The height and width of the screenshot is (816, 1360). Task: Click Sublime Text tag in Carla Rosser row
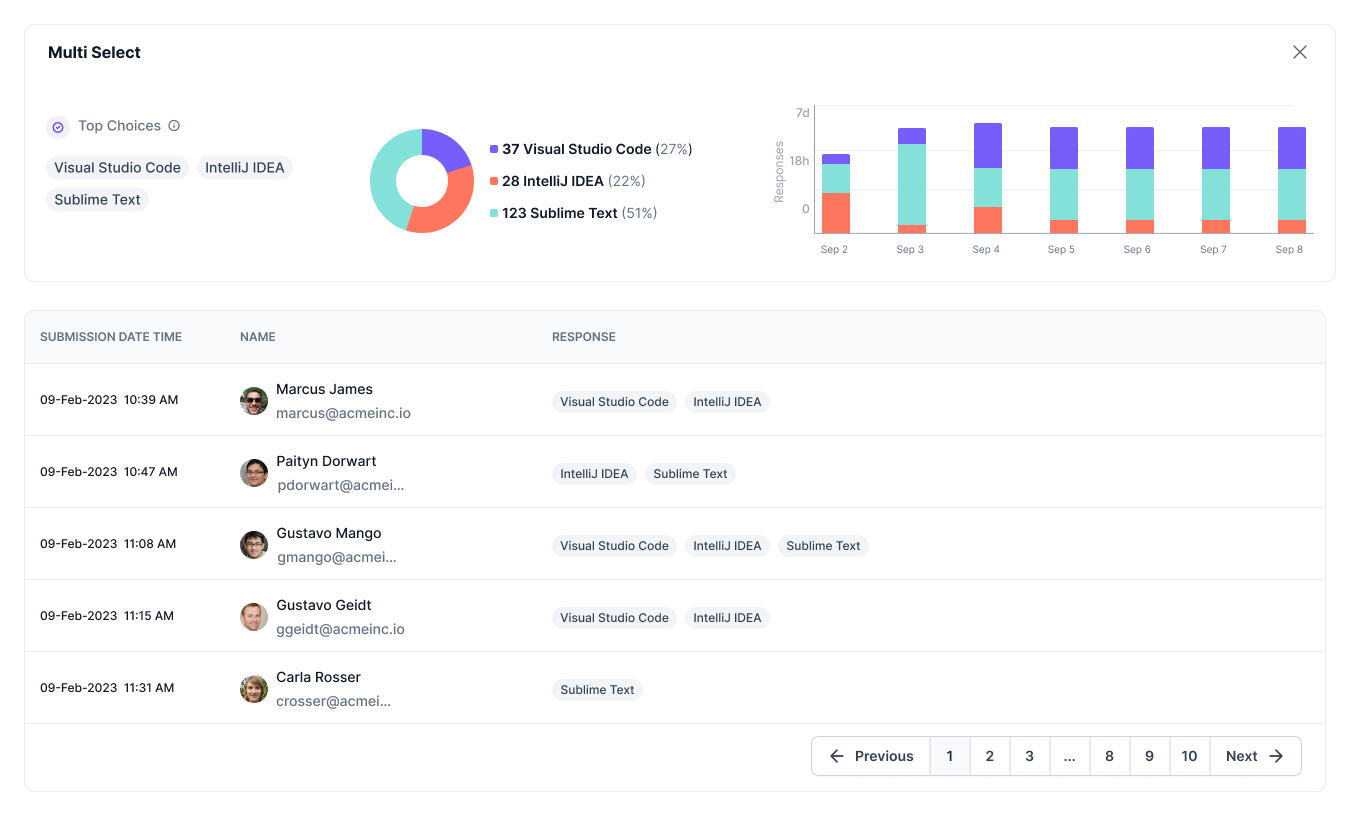coord(597,690)
